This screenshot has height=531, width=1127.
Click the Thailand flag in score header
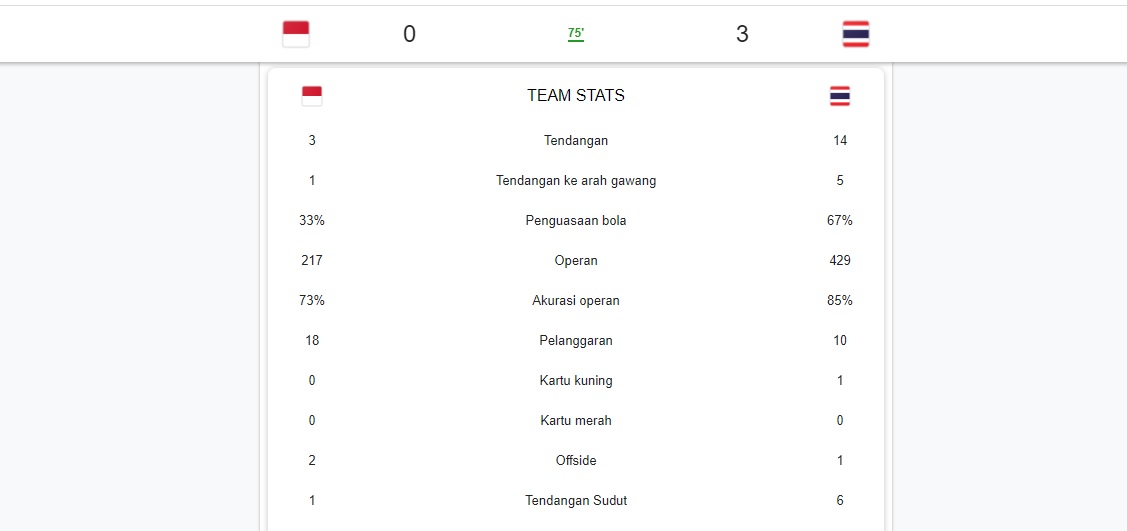coord(856,34)
